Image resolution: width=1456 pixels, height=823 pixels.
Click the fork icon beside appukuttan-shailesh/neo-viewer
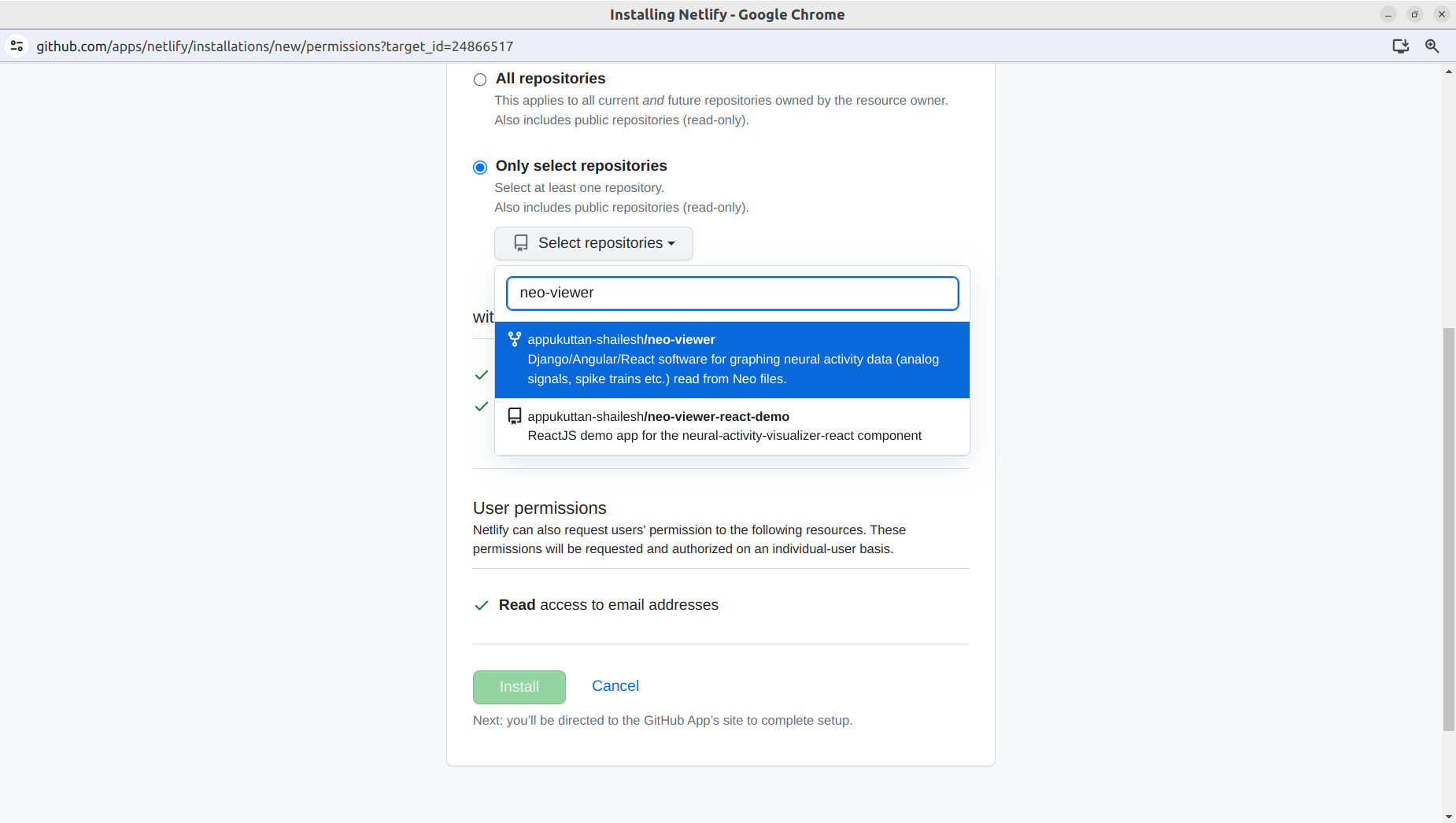coord(516,339)
